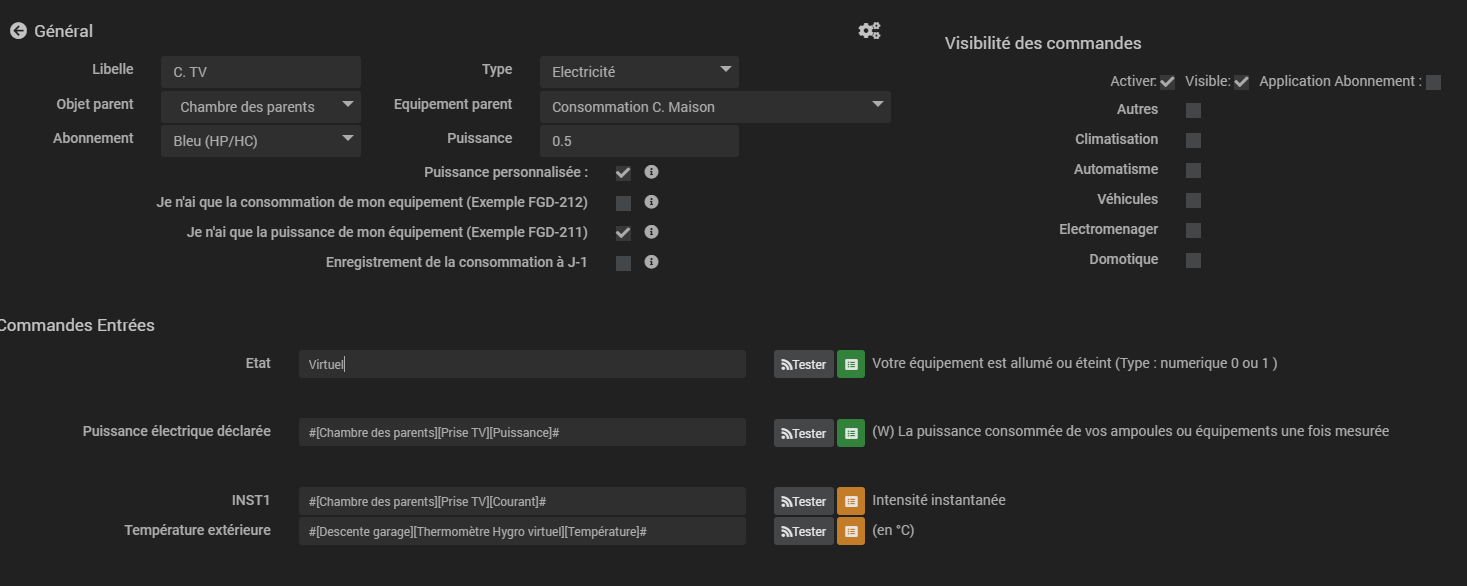Click the back arrow icon next to Général
This screenshot has width=1467, height=586.
coord(18,31)
